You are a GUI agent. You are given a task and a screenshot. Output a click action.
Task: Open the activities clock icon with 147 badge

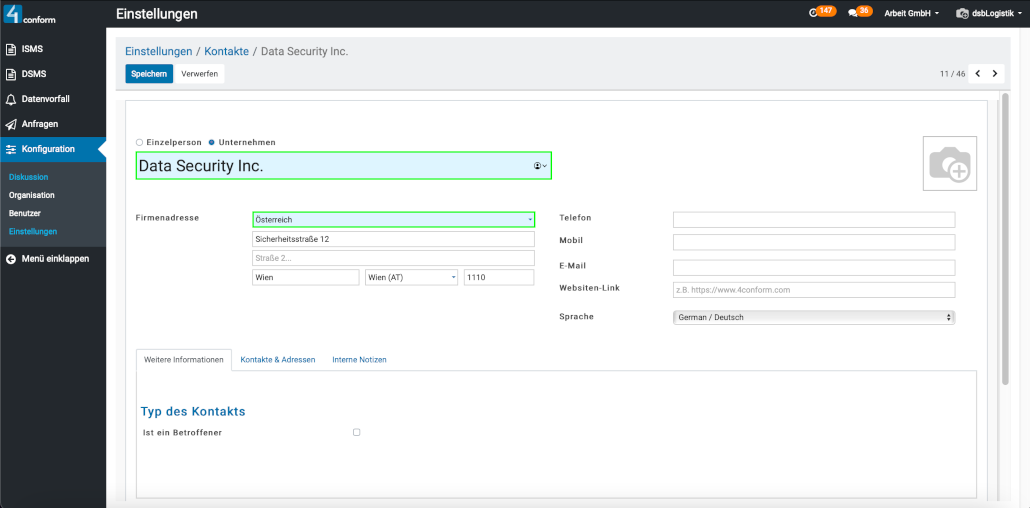(815, 13)
